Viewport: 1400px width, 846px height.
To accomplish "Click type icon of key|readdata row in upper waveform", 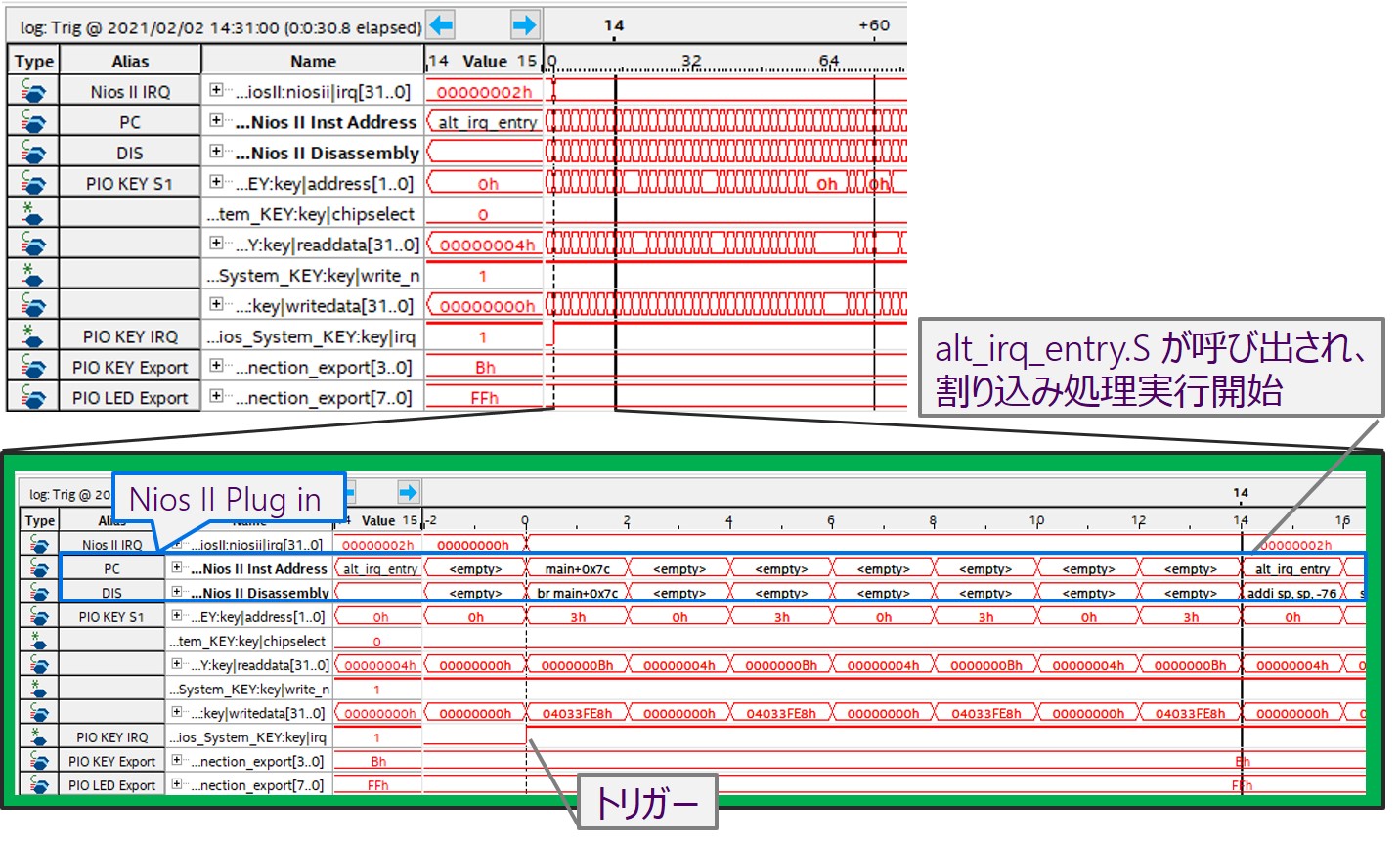I will 32,245.
